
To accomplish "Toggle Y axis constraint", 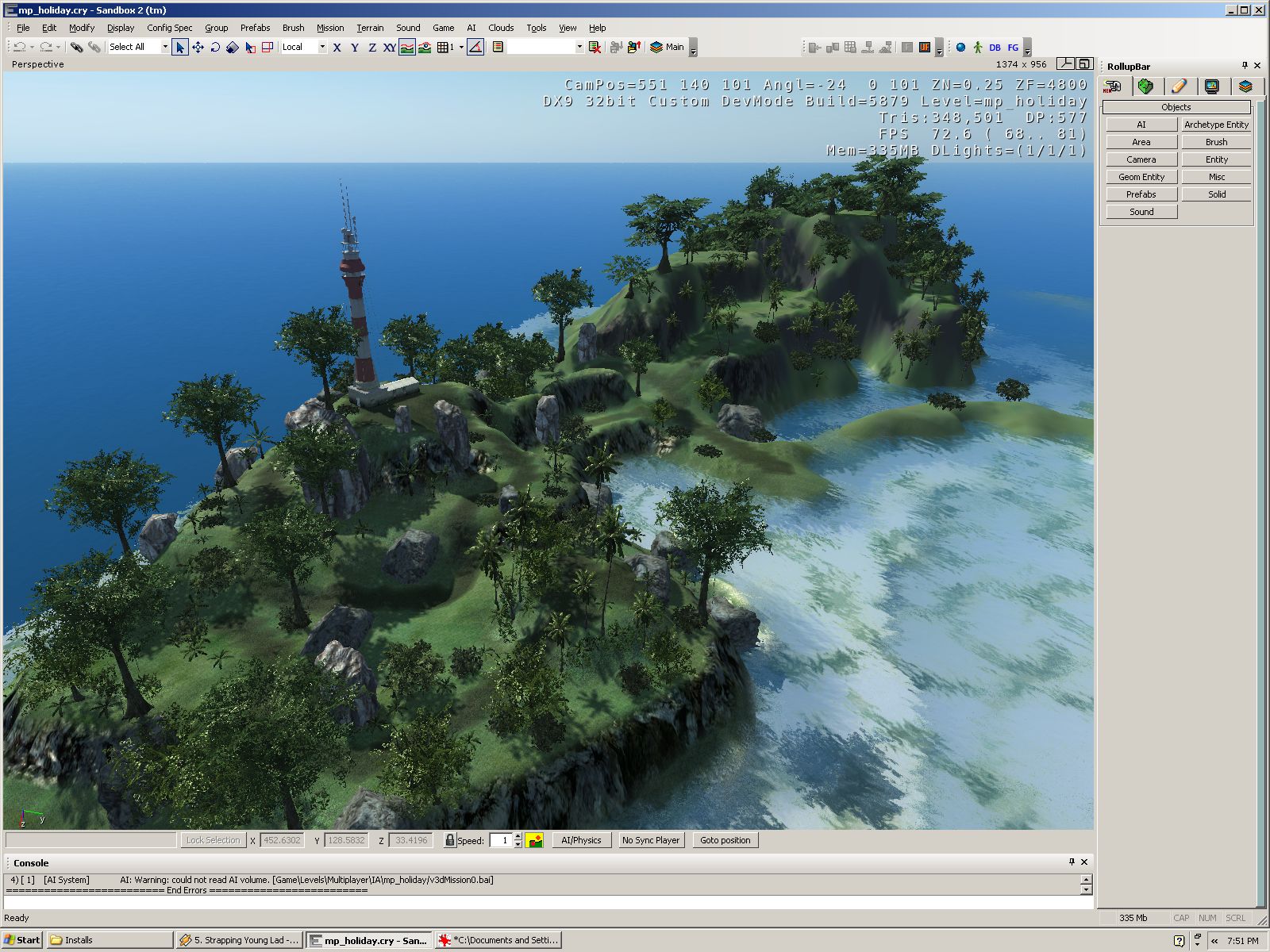I will click(355, 47).
